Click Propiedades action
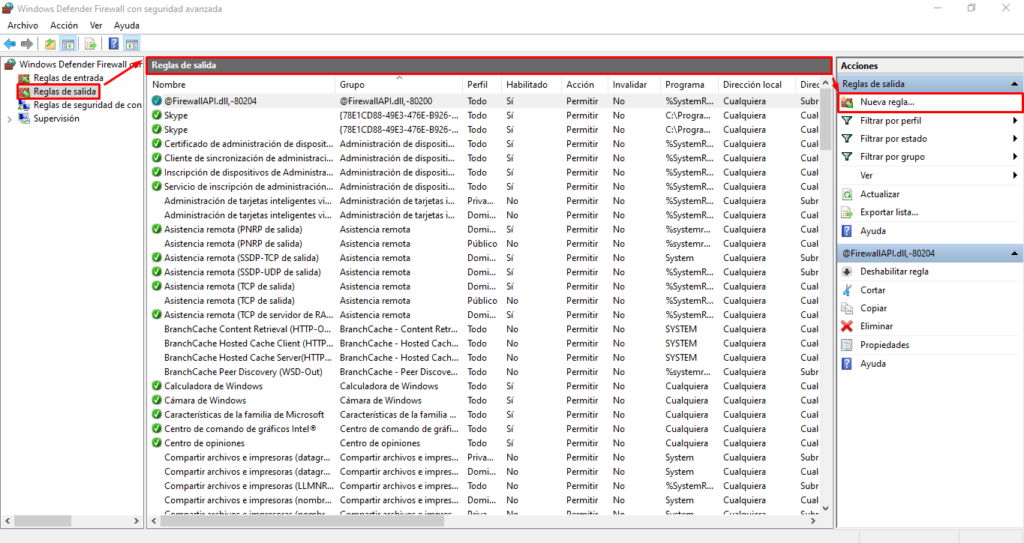The height and width of the screenshot is (543, 1024). click(x=884, y=345)
